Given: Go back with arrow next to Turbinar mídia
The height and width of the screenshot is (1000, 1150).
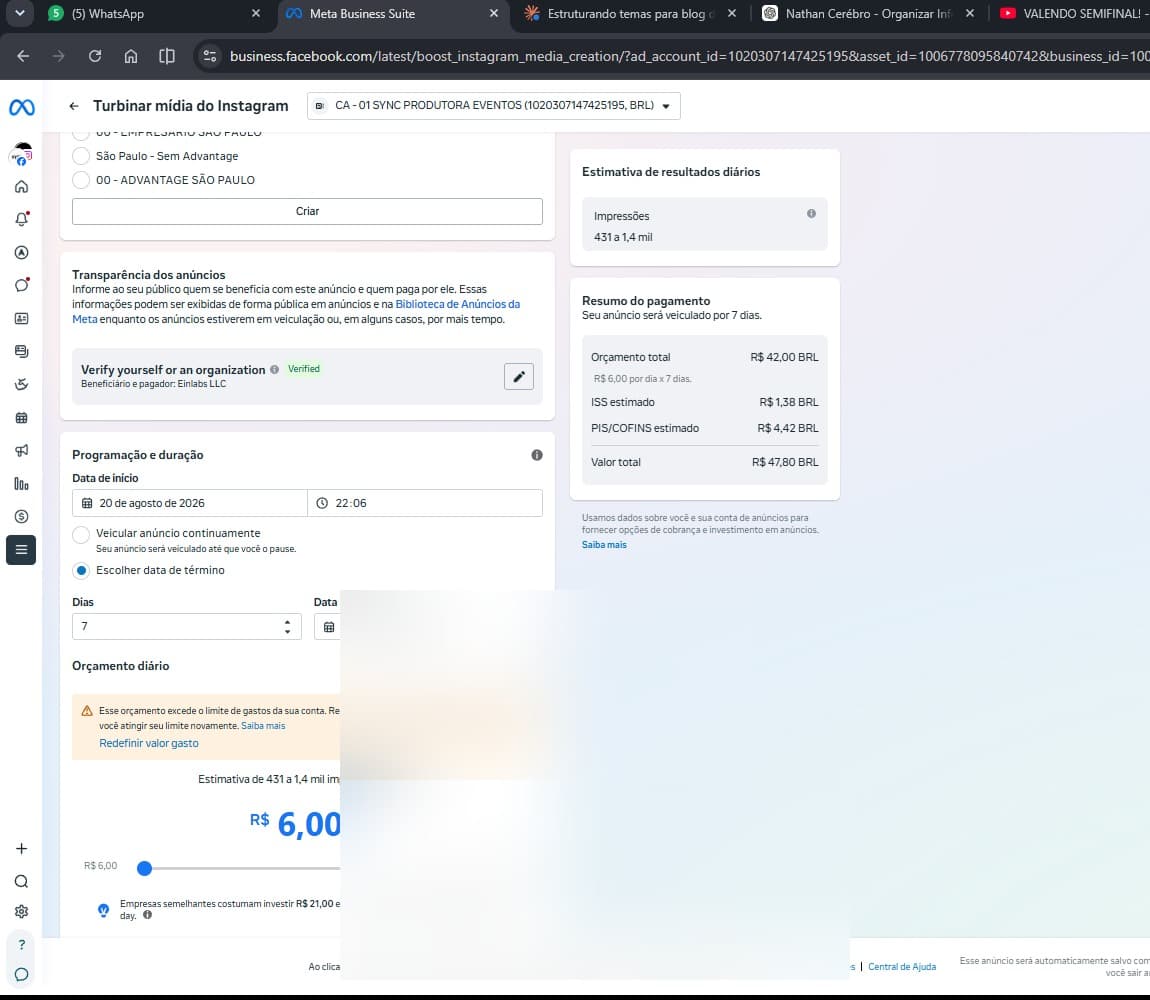Looking at the screenshot, I should click(73, 106).
